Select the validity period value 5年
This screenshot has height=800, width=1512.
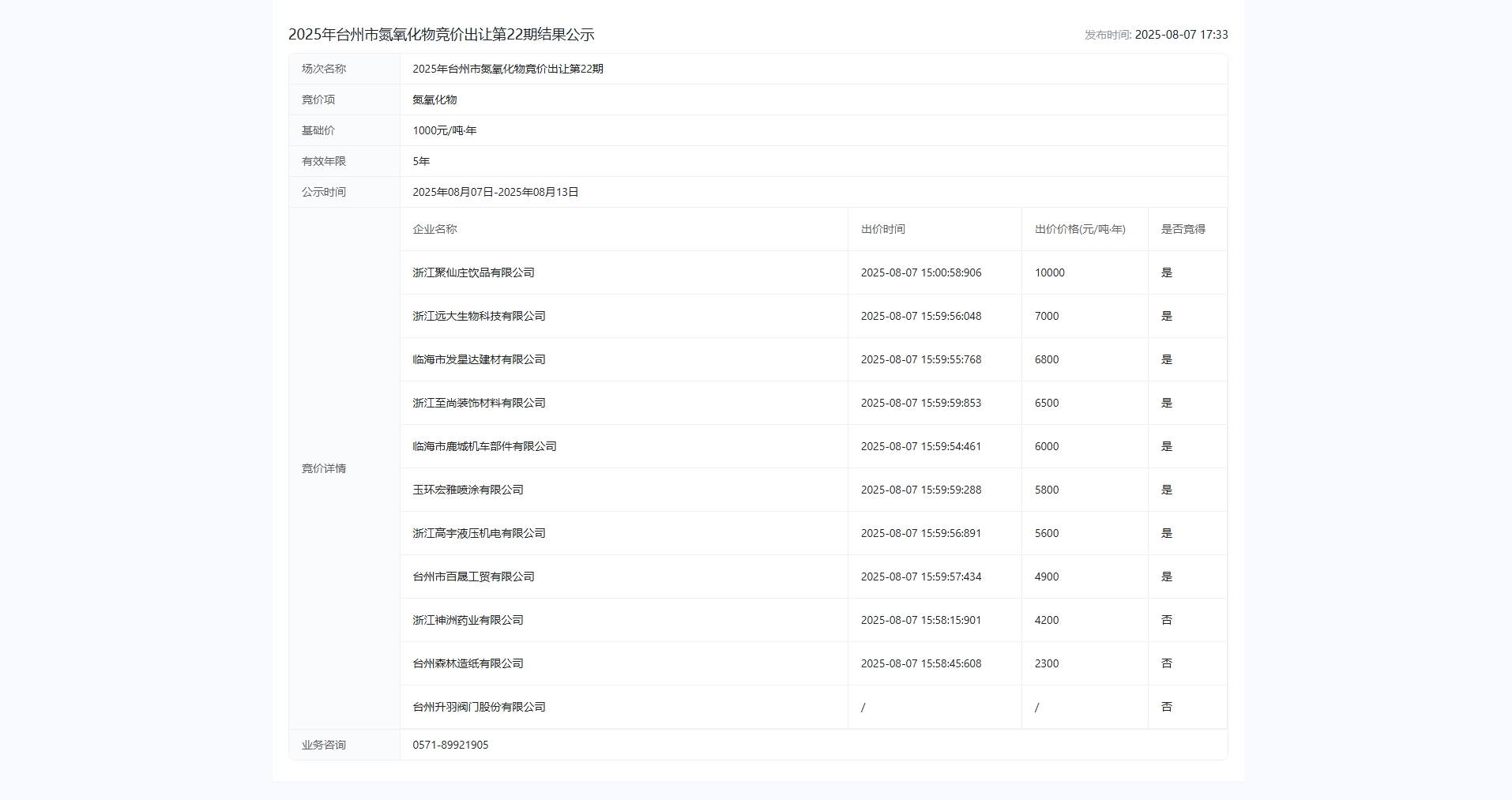tap(419, 160)
